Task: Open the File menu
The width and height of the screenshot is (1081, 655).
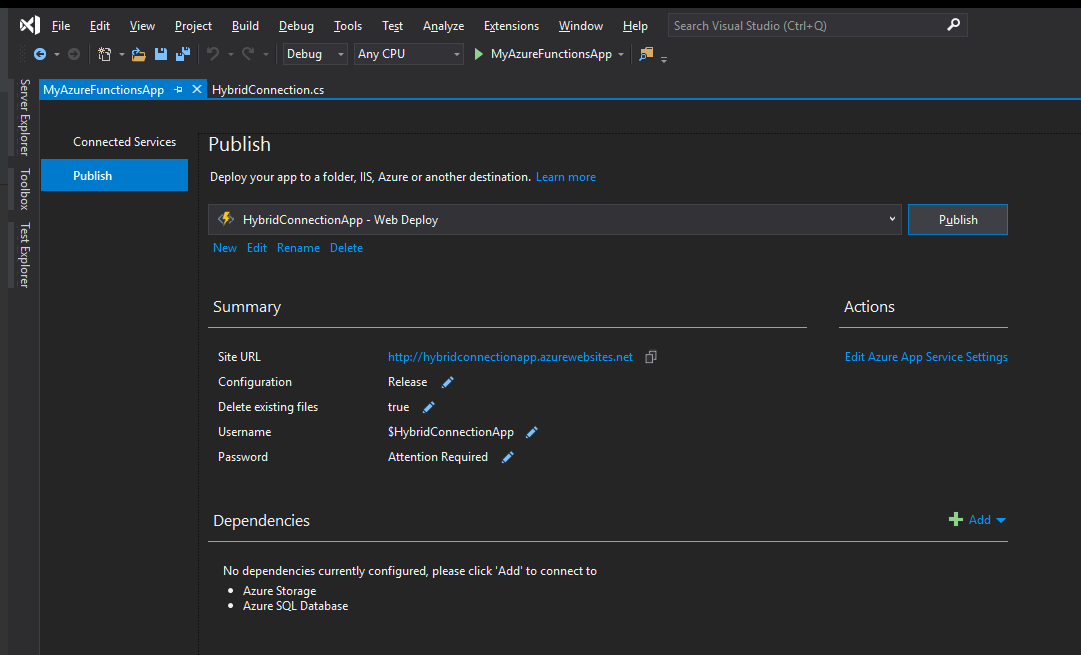Action: point(61,26)
